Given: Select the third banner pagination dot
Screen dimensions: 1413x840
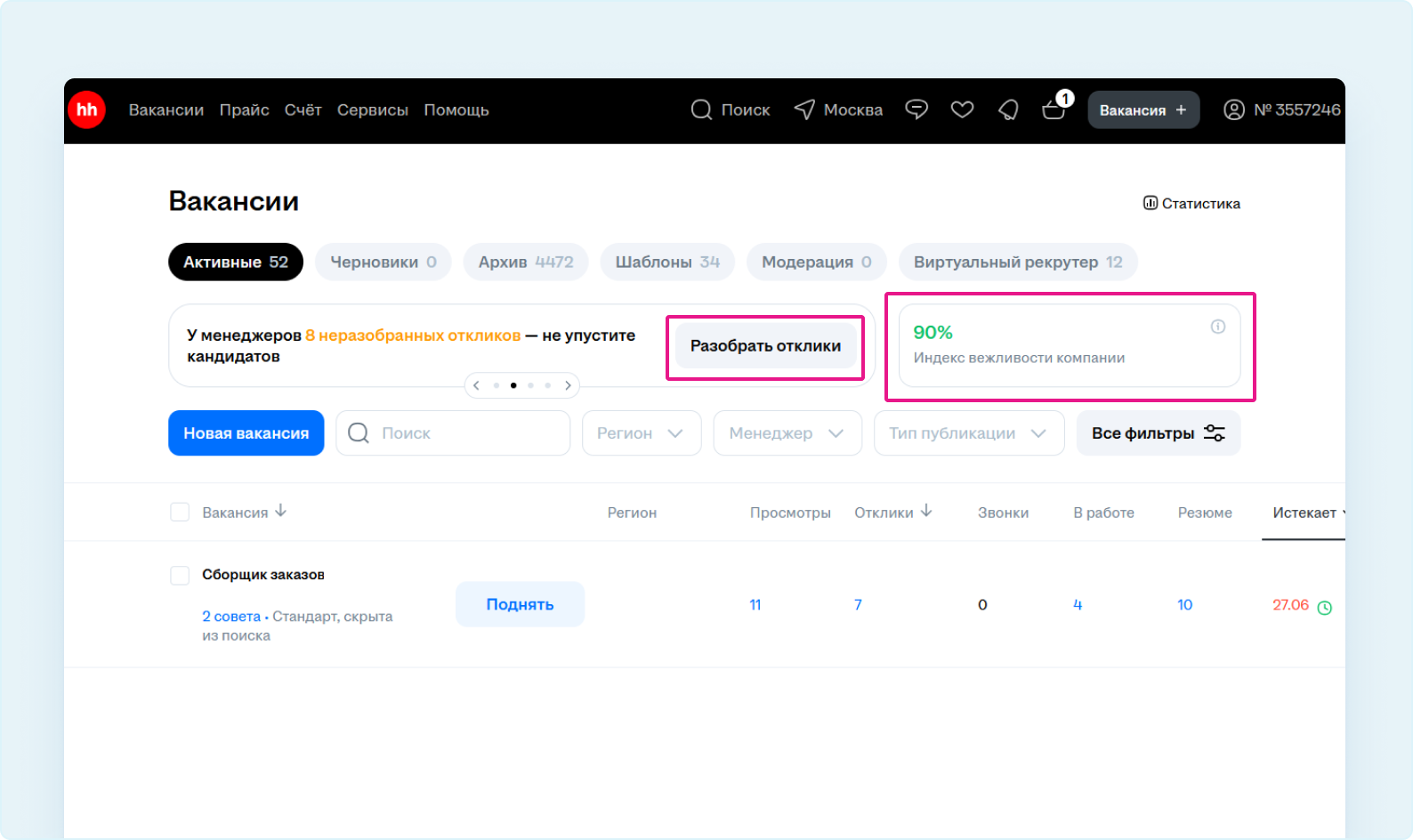Looking at the screenshot, I should point(530,385).
